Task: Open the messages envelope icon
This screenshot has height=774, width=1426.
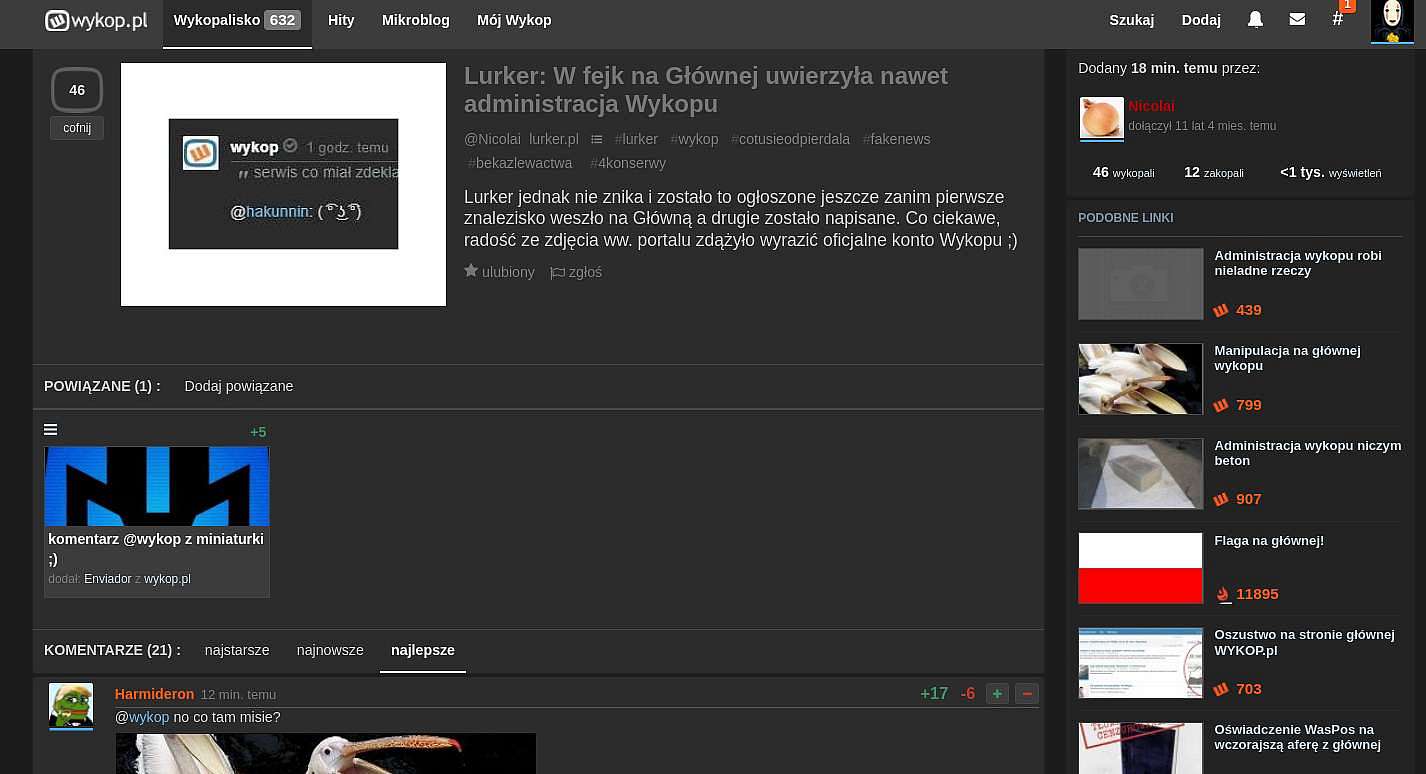Action: click(x=1297, y=20)
